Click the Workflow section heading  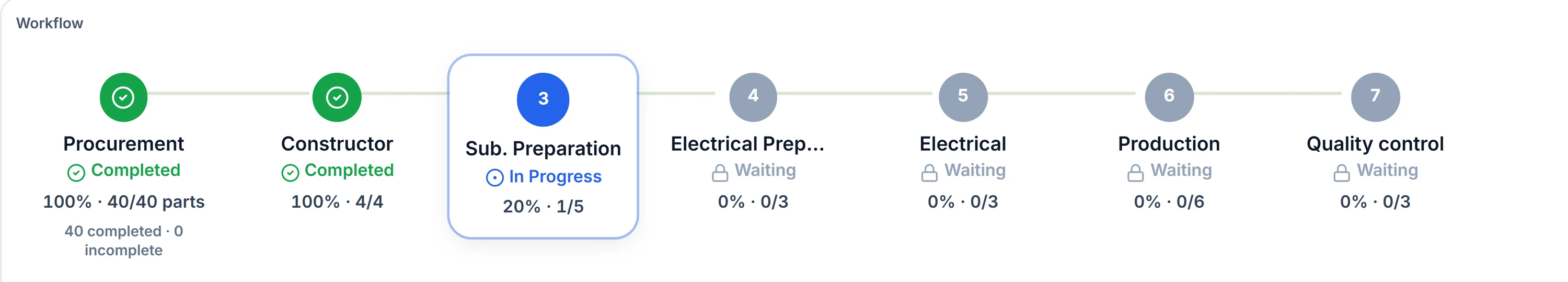point(49,23)
